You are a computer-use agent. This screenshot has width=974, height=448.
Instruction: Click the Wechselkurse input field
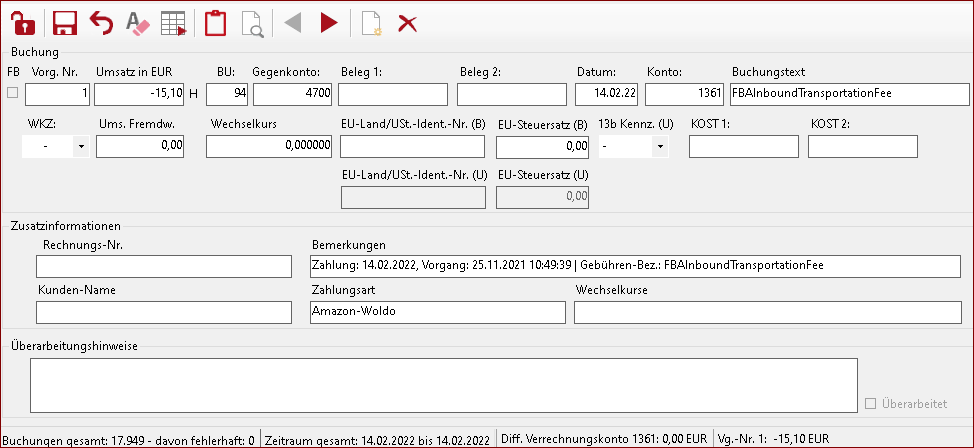click(x=768, y=313)
